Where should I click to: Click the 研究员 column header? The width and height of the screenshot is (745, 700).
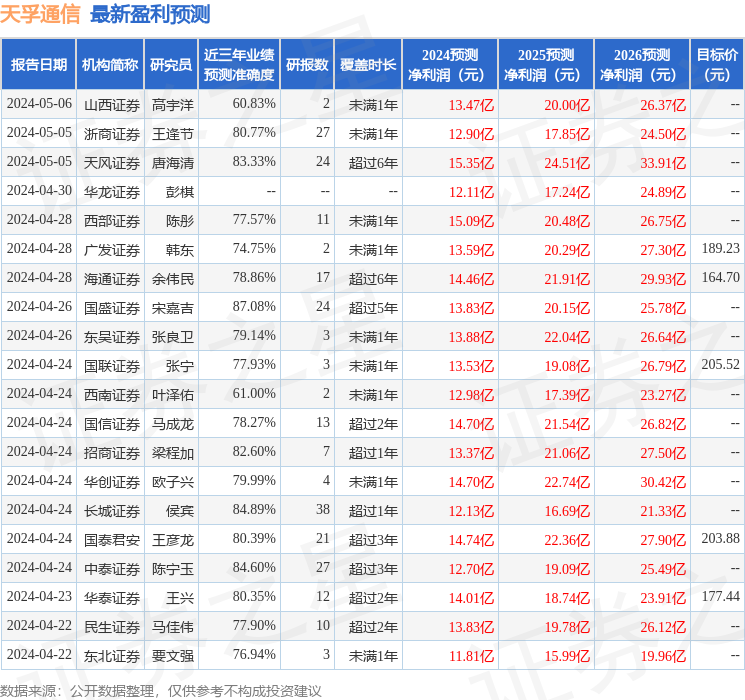[171, 65]
